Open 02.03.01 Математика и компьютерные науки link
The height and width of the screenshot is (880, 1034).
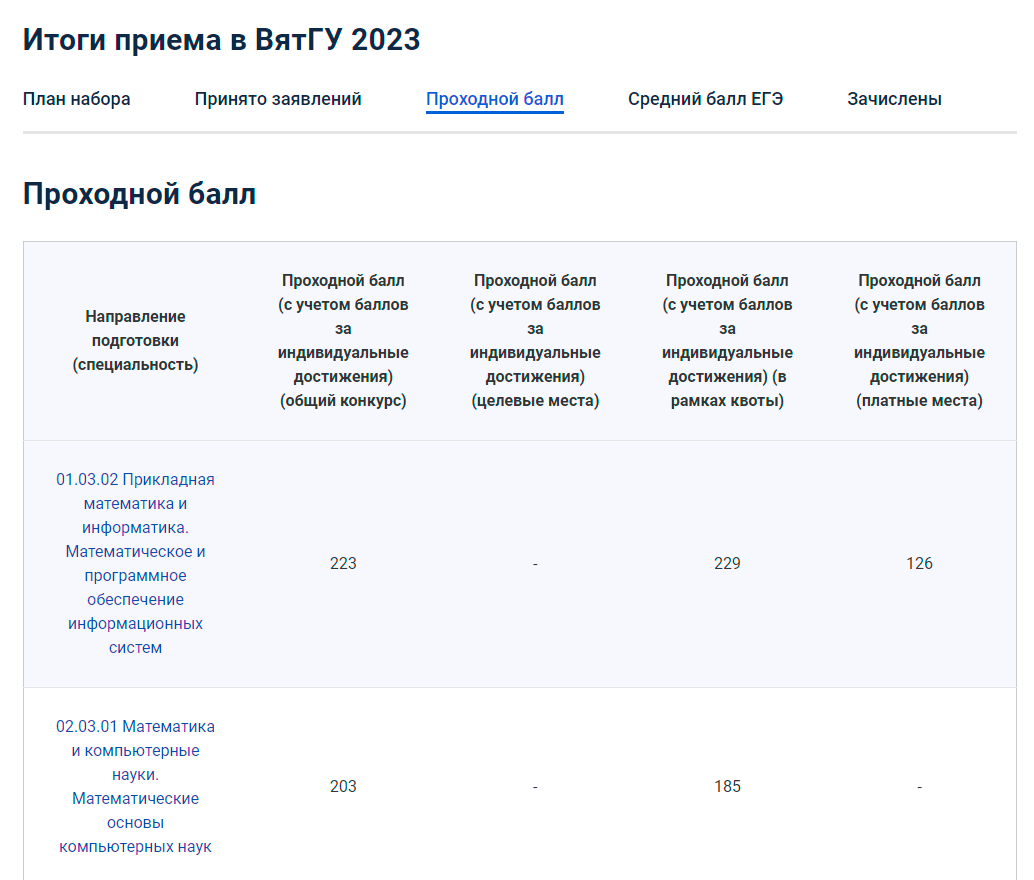coord(135,786)
